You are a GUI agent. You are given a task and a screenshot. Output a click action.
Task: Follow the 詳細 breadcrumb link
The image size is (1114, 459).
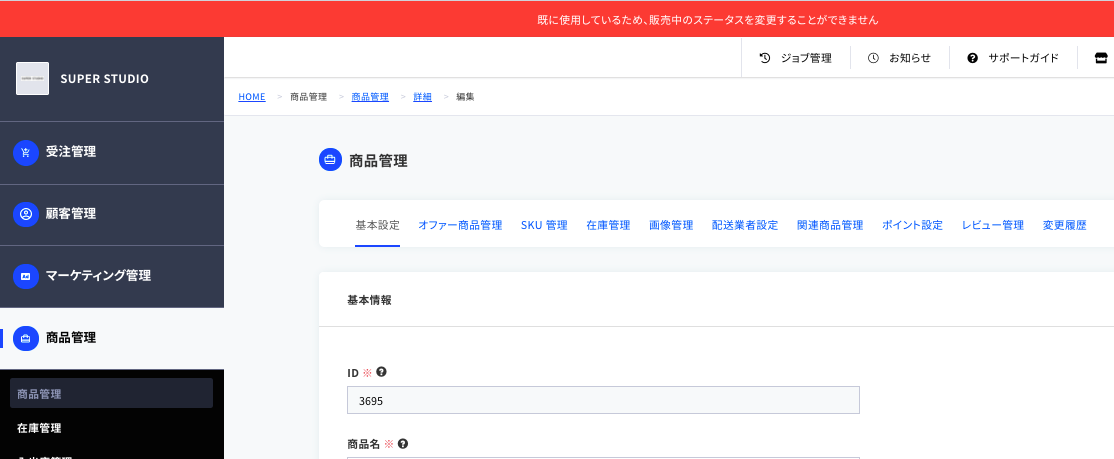(x=422, y=97)
